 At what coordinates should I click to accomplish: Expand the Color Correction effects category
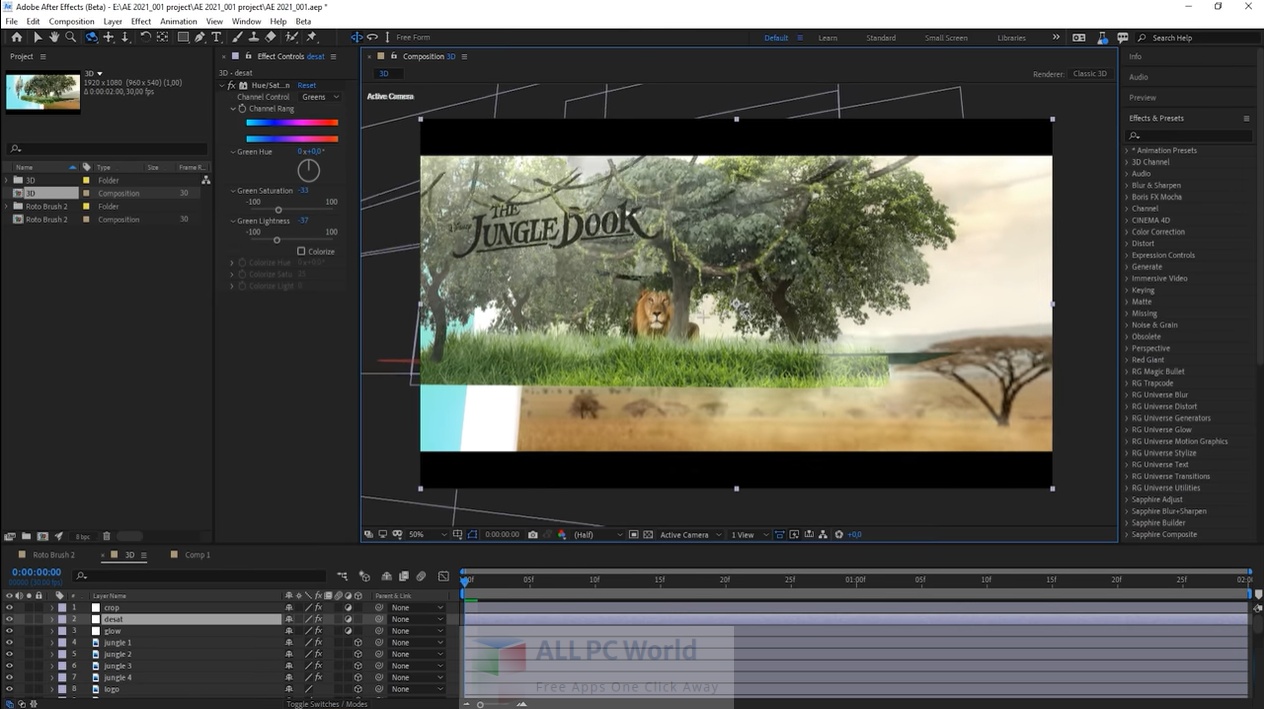coord(1127,232)
